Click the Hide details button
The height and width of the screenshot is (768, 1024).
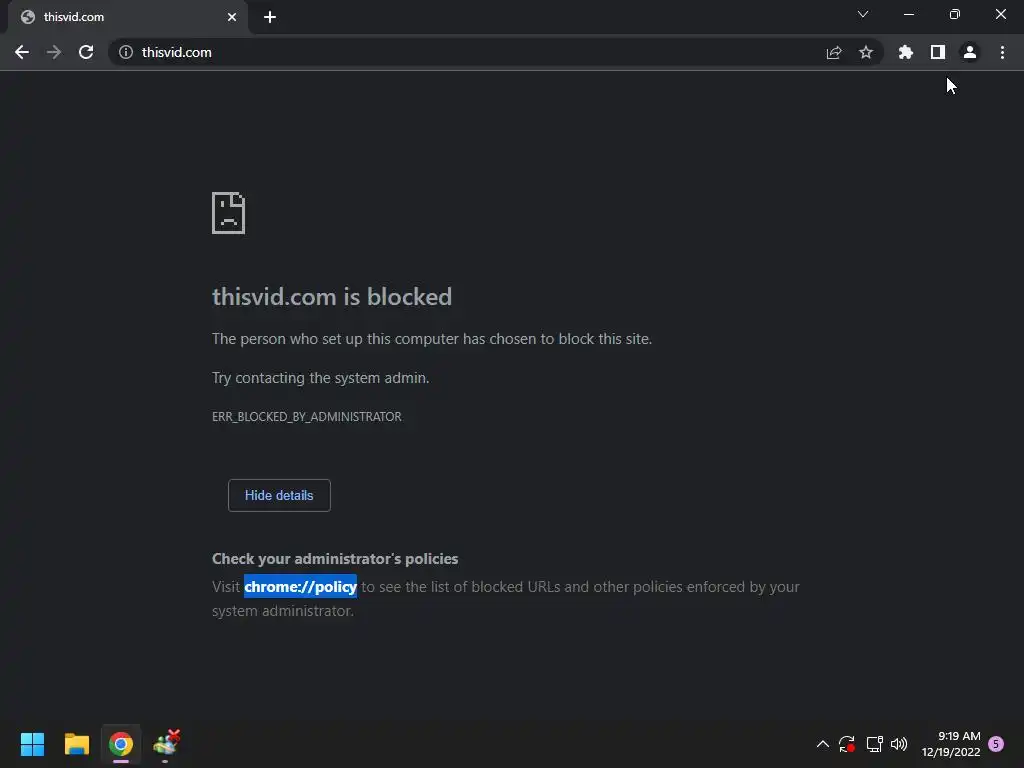[x=279, y=496]
